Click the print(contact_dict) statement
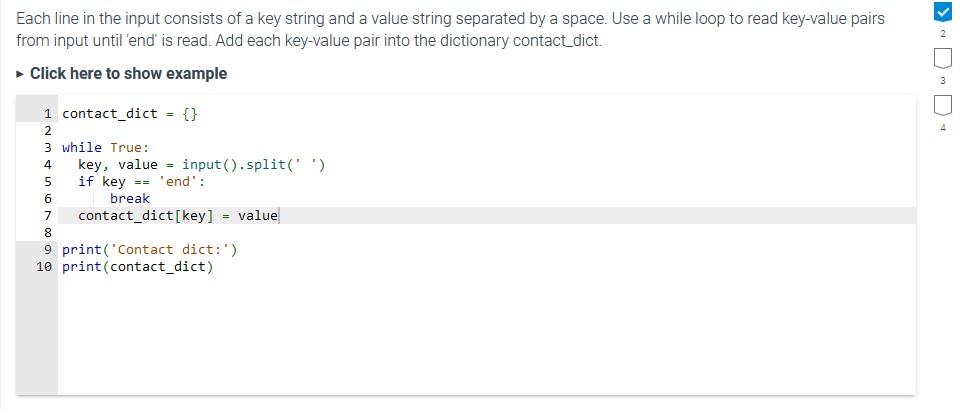 [138, 267]
